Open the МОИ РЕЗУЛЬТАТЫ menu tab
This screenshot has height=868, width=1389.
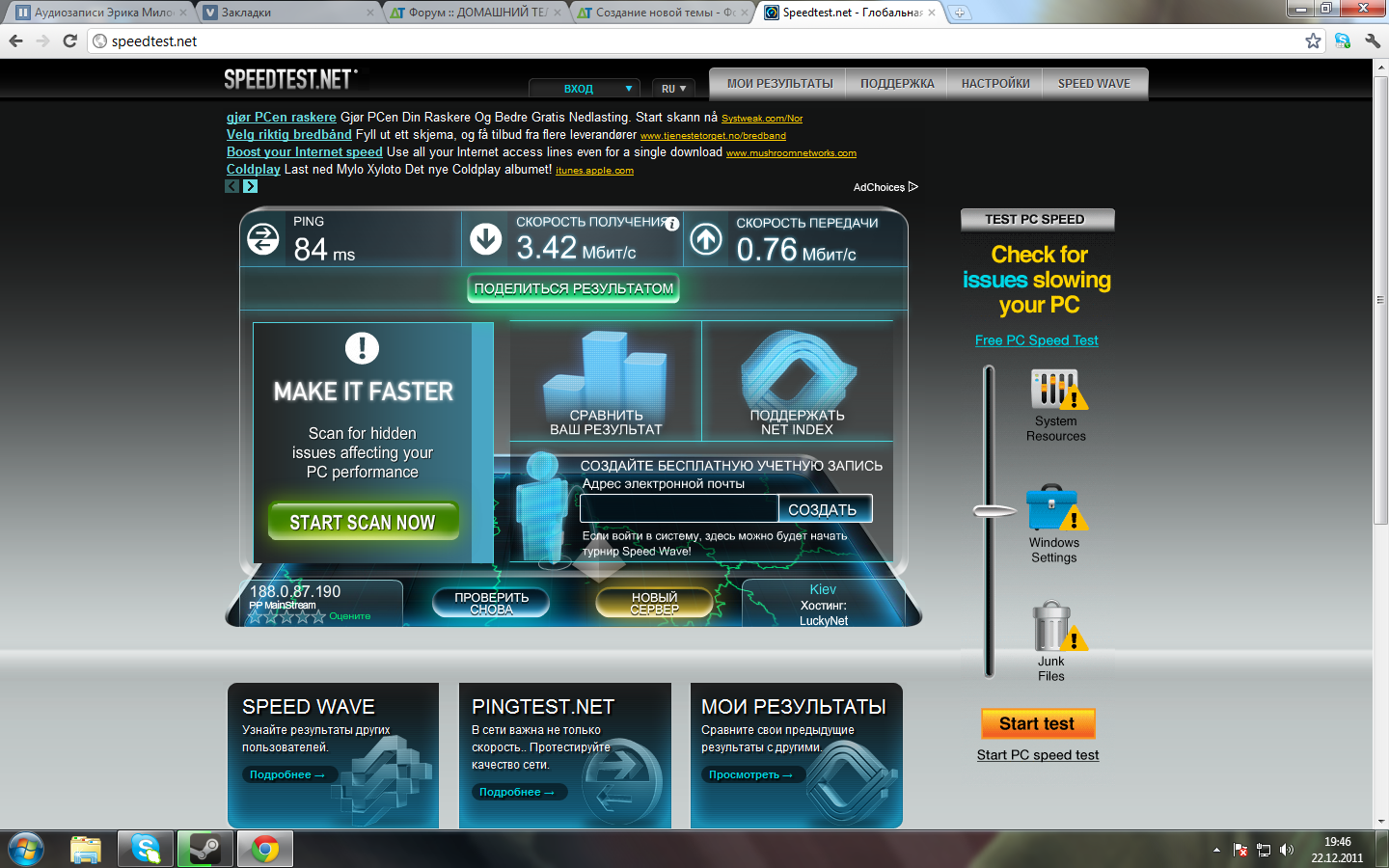point(779,84)
